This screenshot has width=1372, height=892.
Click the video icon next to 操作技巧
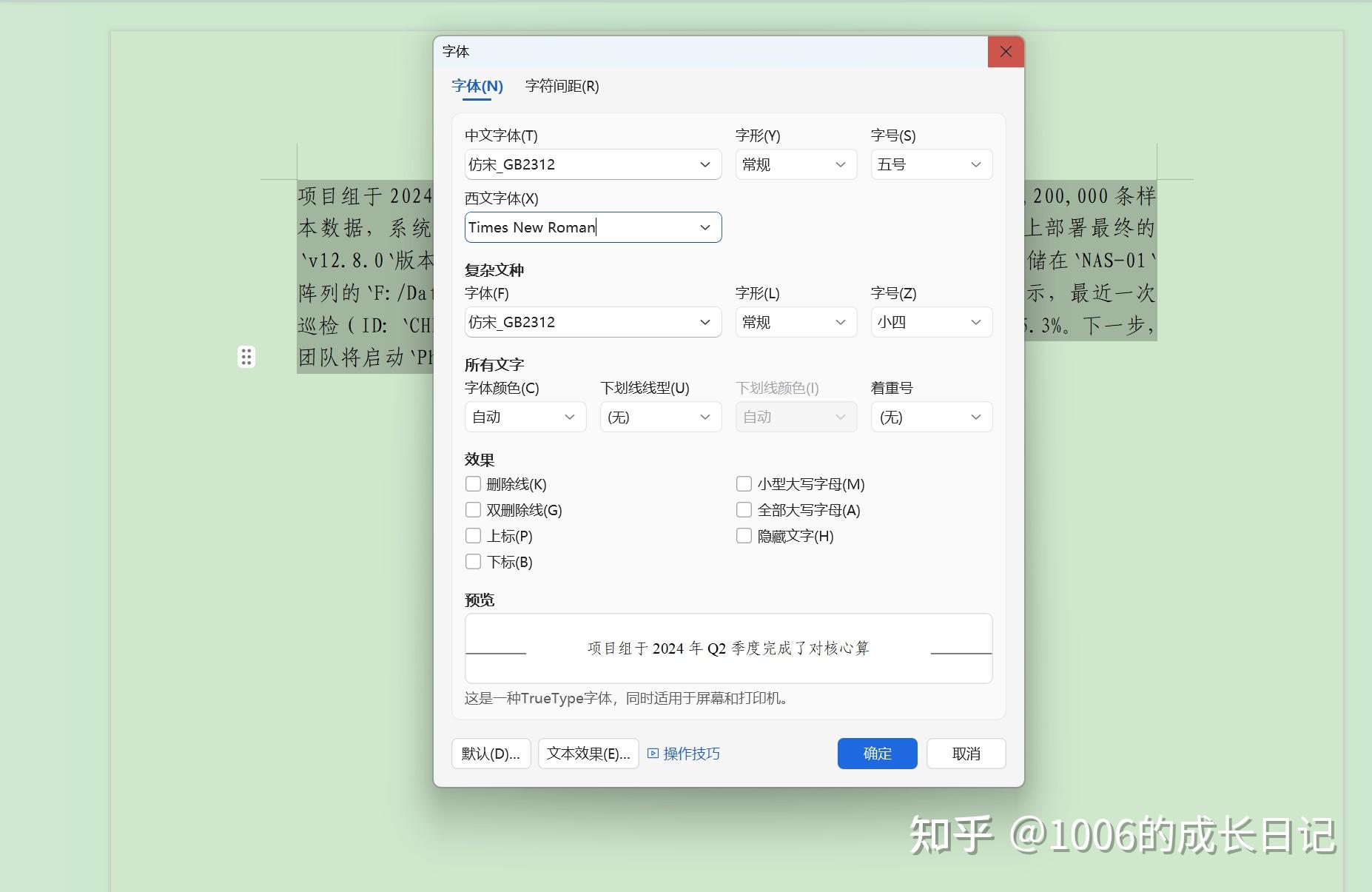[x=652, y=753]
